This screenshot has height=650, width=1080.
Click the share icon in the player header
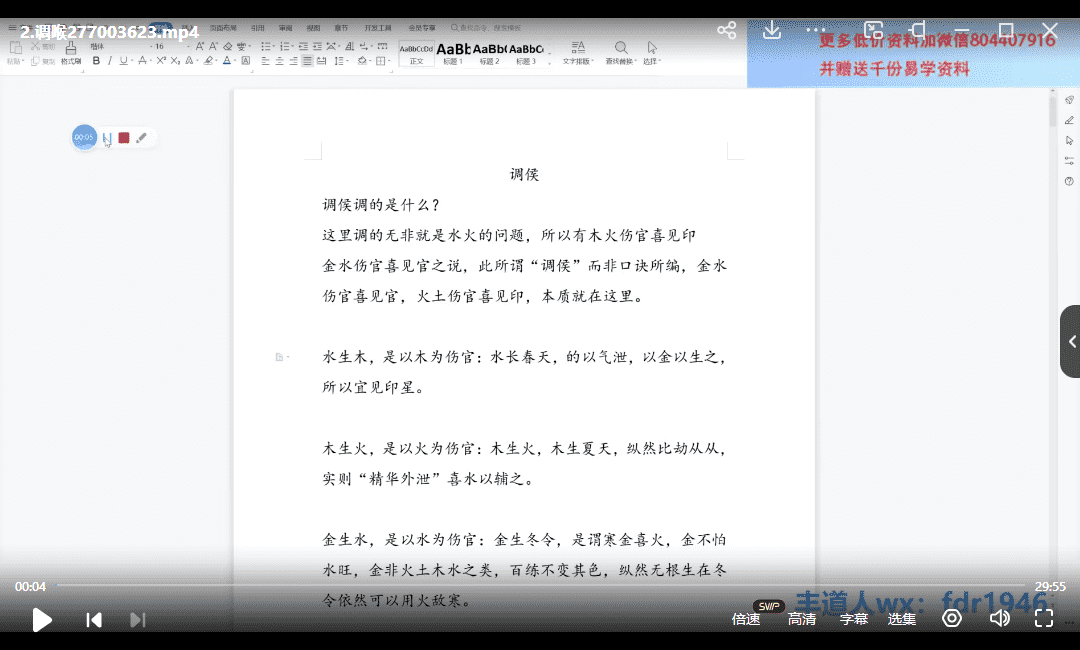pos(727,31)
